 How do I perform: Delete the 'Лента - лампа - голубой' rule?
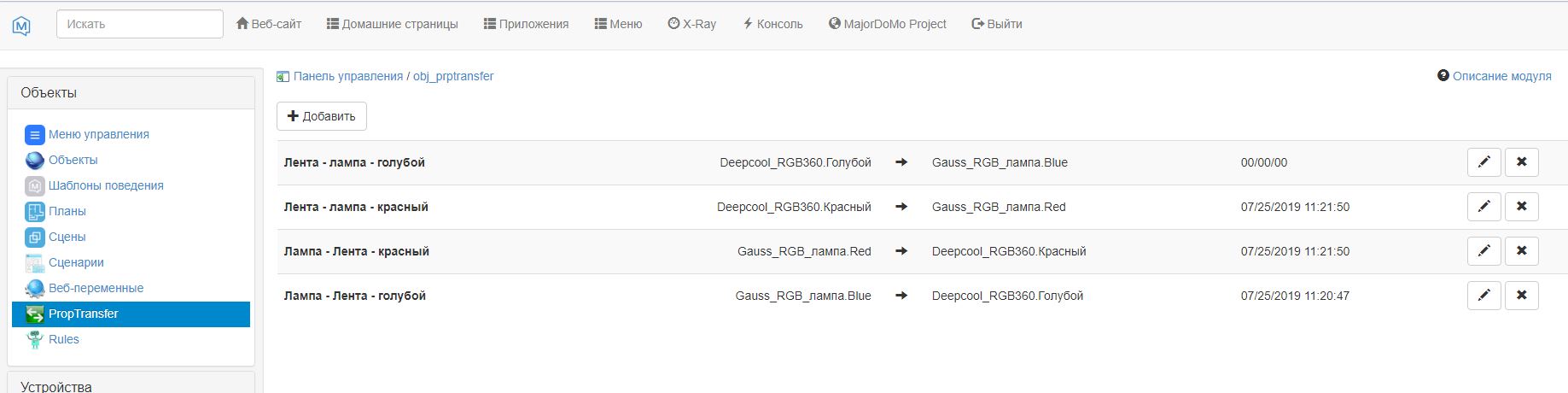[x=1521, y=162]
